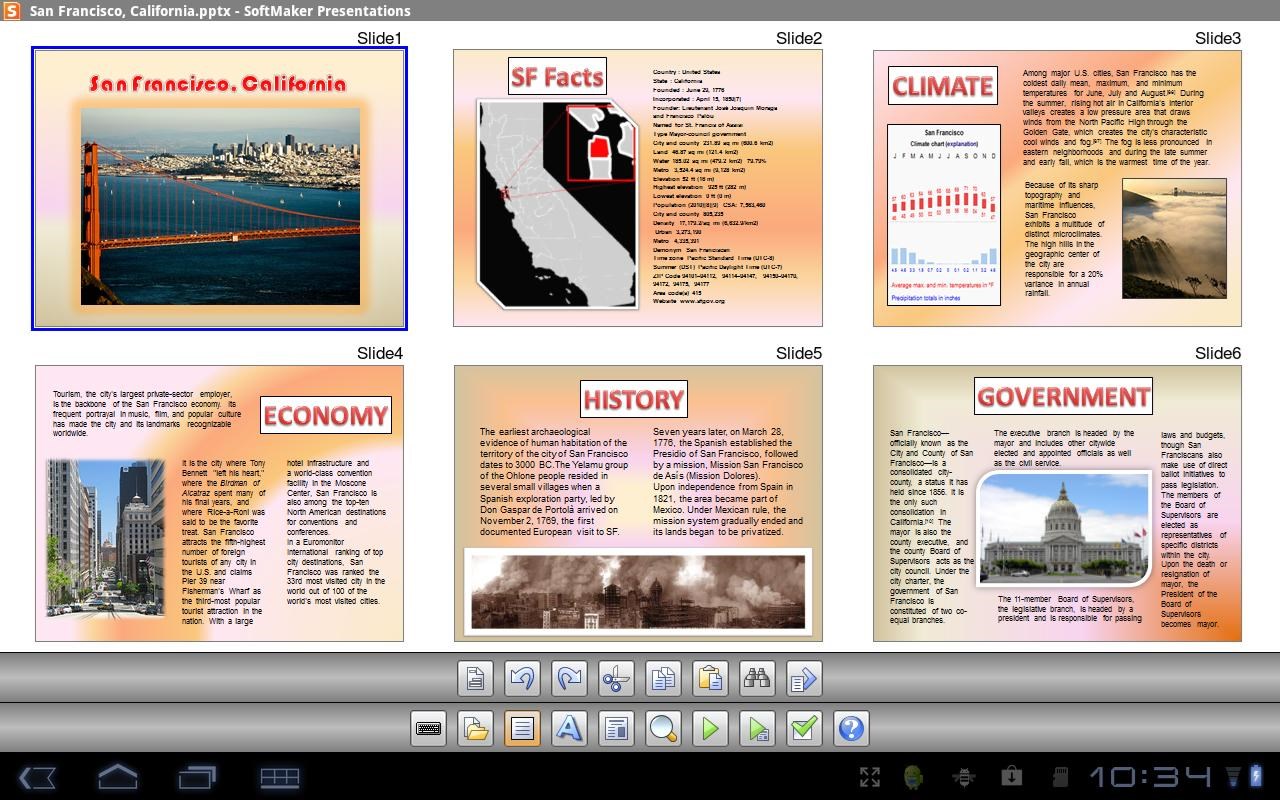Toggle the on-screen keyboard
The height and width of the screenshot is (800, 1280).
(430, 729)
